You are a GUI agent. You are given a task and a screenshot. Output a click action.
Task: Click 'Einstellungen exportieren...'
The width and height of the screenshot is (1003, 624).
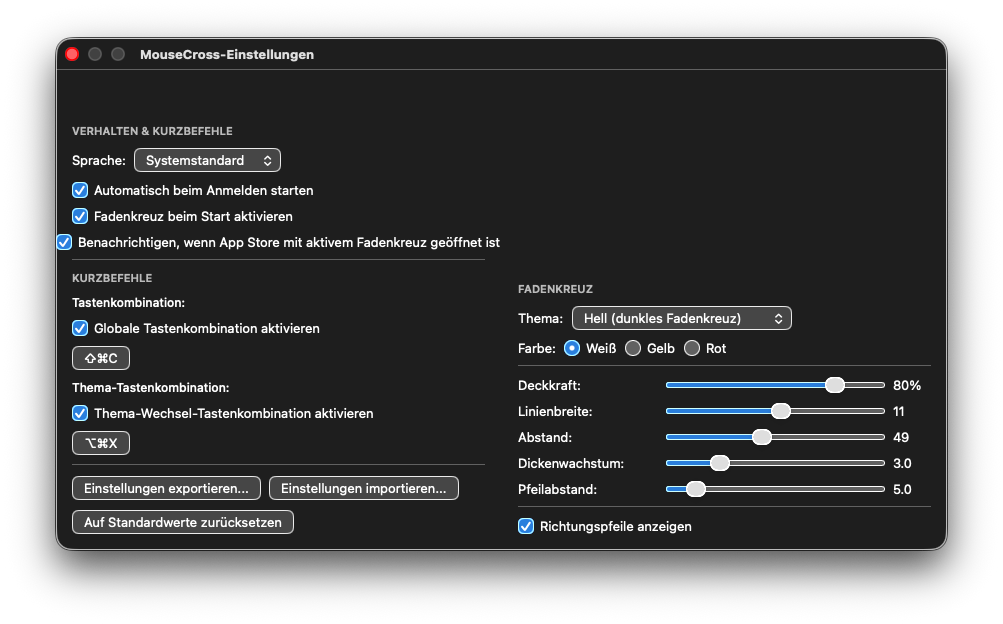pos(166,488)
